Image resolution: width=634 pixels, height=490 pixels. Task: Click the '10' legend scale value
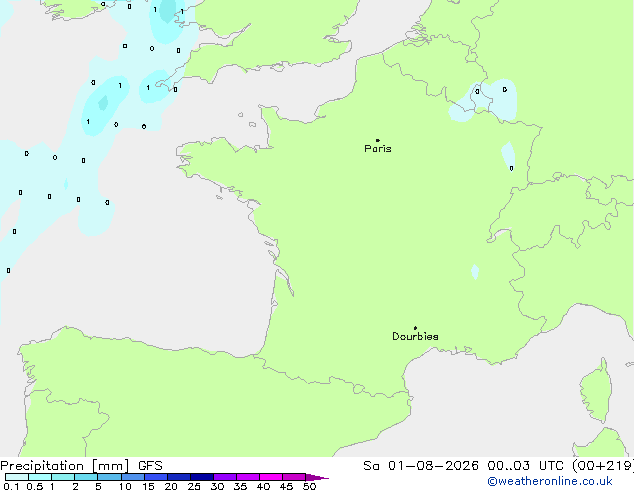click(x=125, y=486)
